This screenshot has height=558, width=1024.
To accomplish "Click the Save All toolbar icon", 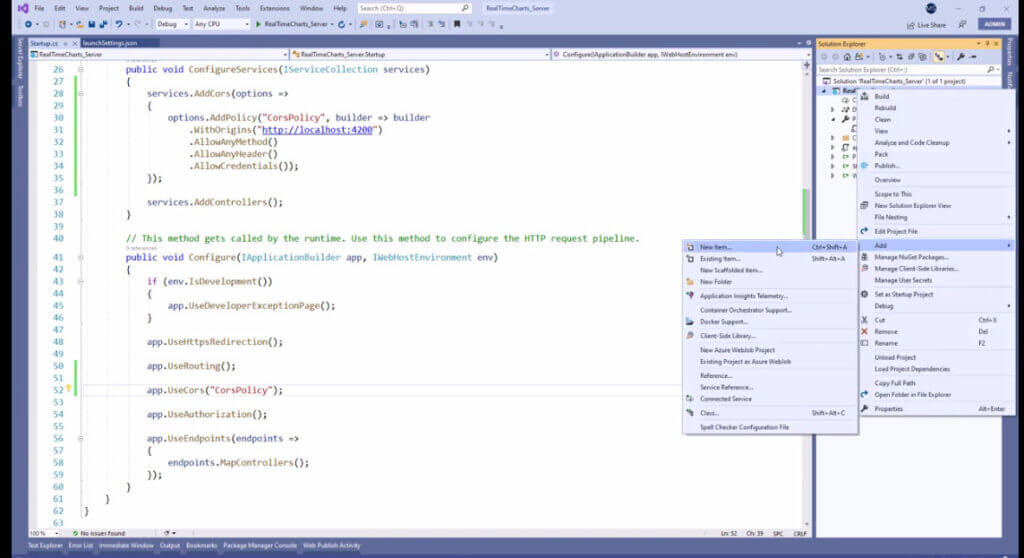I will pyautogui.click(x=103, y=24).
